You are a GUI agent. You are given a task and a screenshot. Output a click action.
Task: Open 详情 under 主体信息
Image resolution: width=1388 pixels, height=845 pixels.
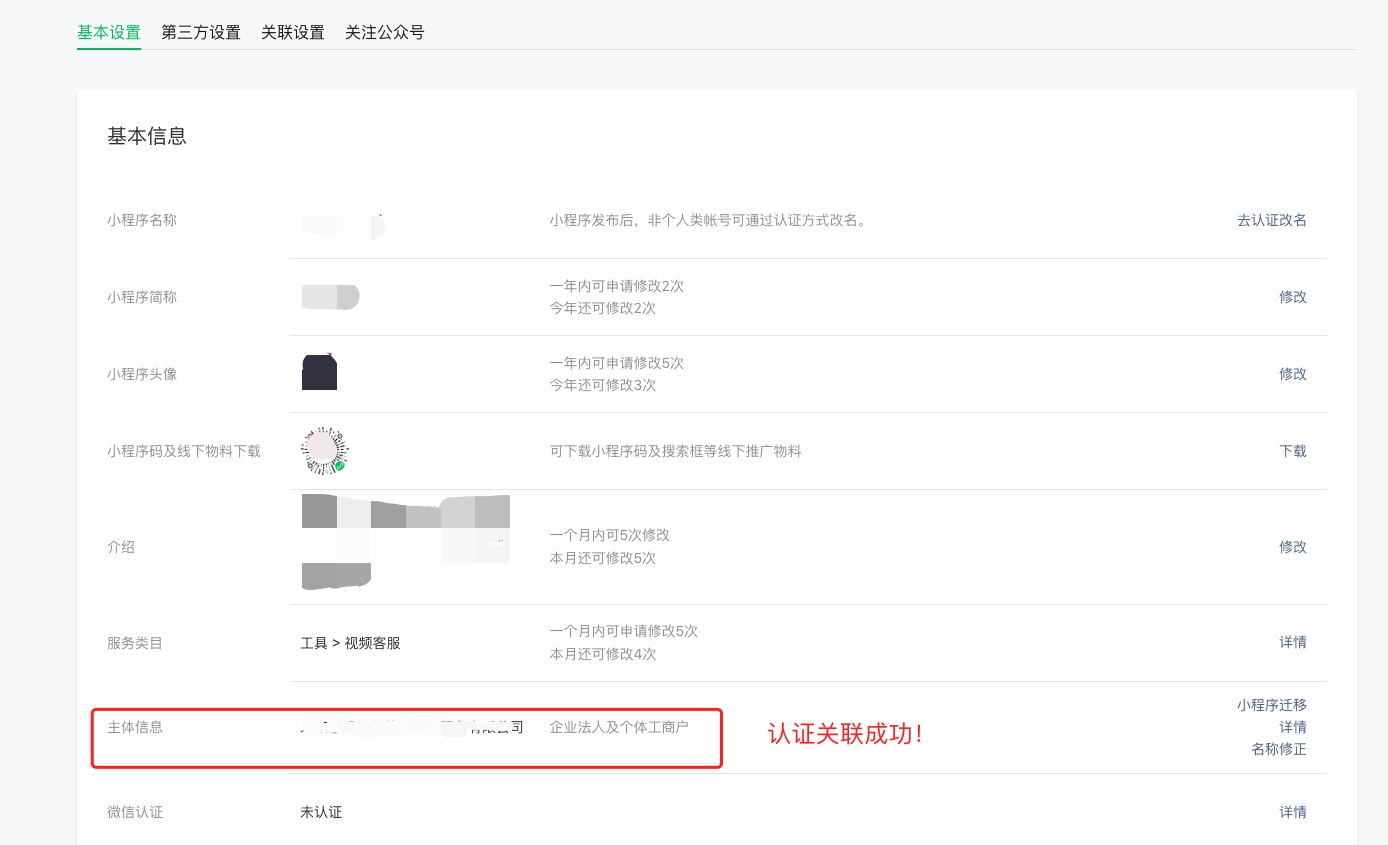click(x=1293, y=727)
